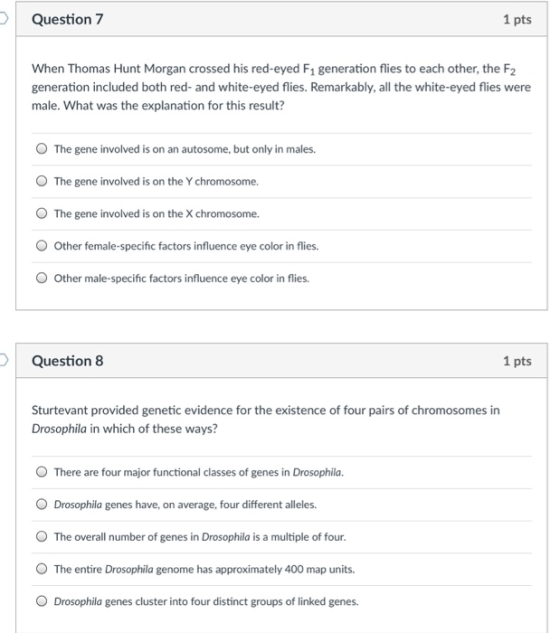The width and height of the screenshot is (560, 633).
Task: Click the Question 7 prompt text about Morgan
Action: coord(281,87)
